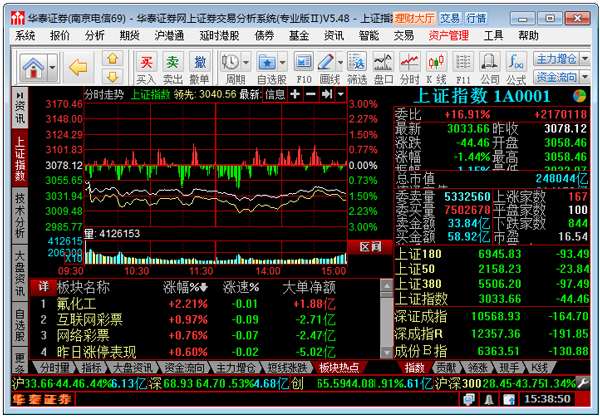Screen dimensions: 600x417
Task: Click the X10 volume scale label
Action: coord(73,259)
